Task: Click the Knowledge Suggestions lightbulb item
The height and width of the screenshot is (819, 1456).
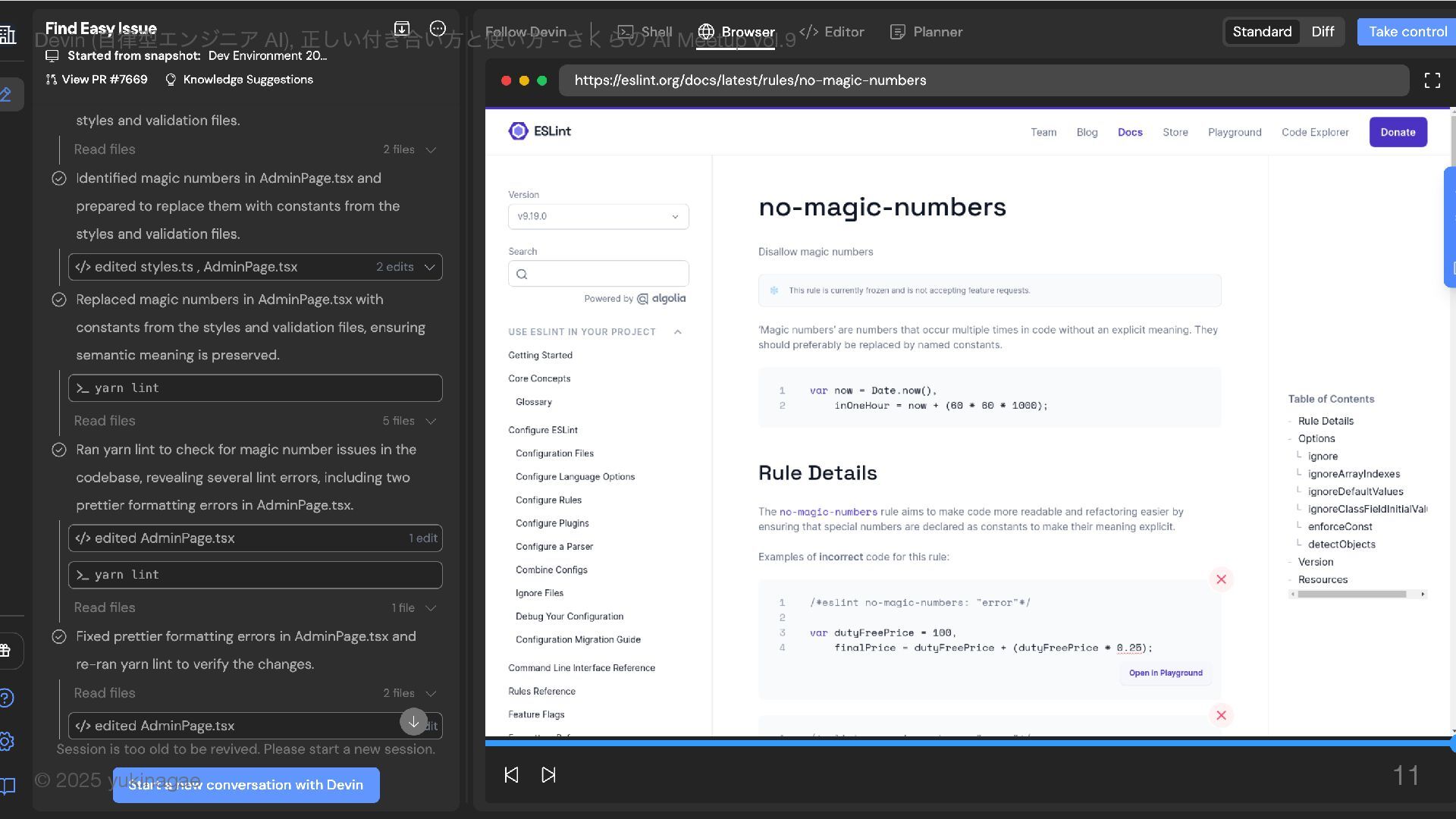Action: tap(239, 80)
